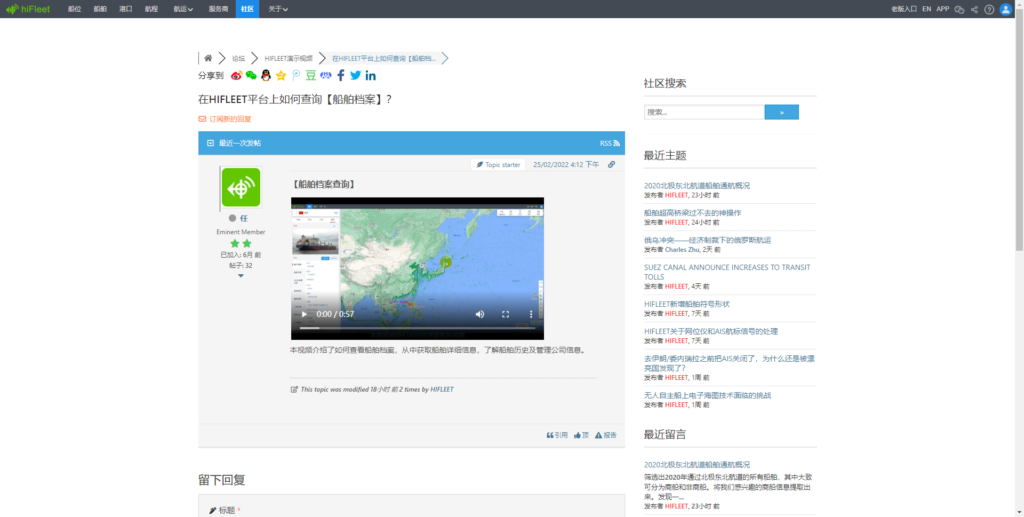Select the 社区 tab in navigation
The image size is (1024, 517).
pos(248,9)
